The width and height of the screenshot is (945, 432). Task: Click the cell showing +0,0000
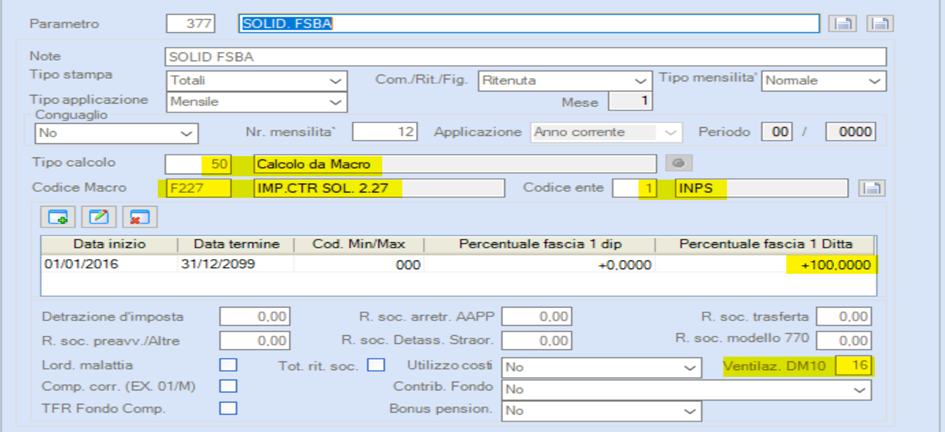point(539,265)
